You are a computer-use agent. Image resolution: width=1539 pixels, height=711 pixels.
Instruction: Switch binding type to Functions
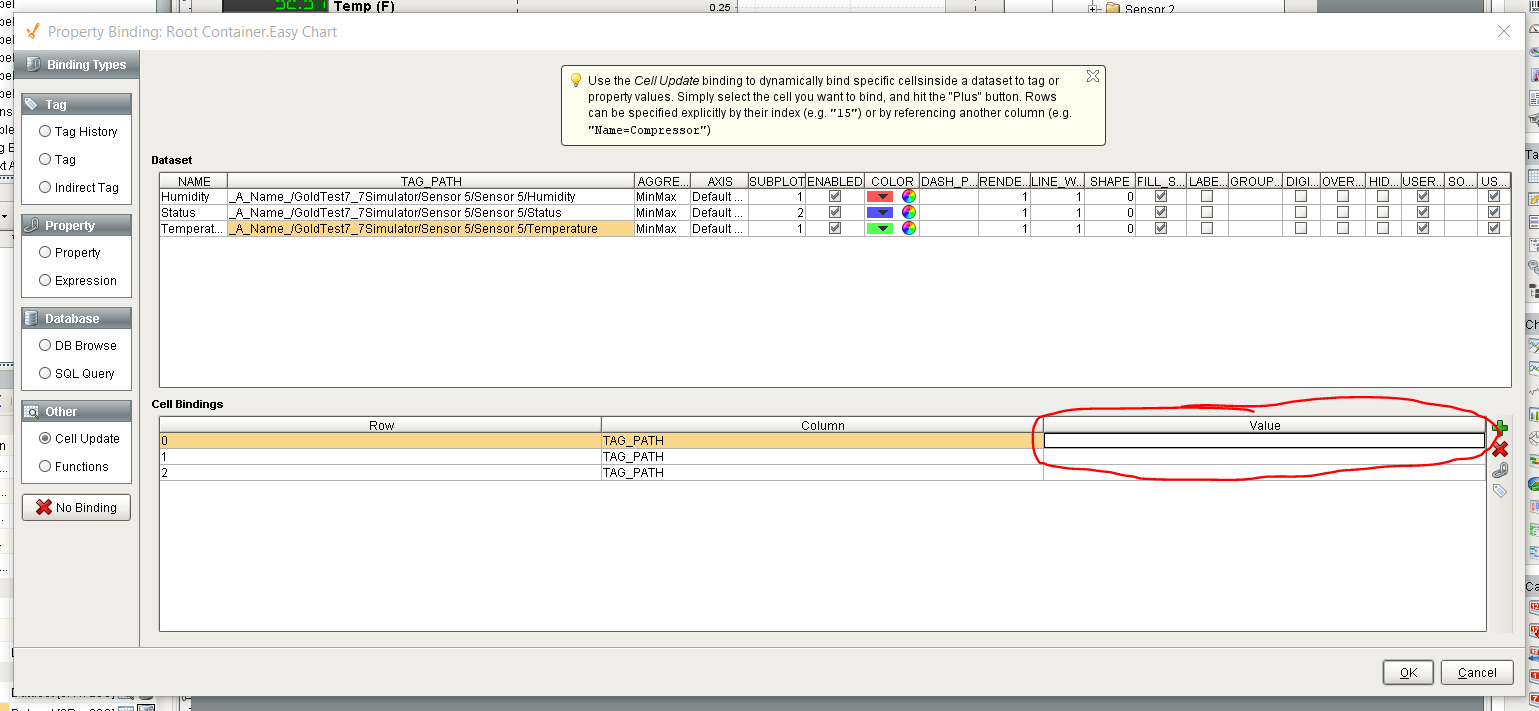(x=45, y=466)
